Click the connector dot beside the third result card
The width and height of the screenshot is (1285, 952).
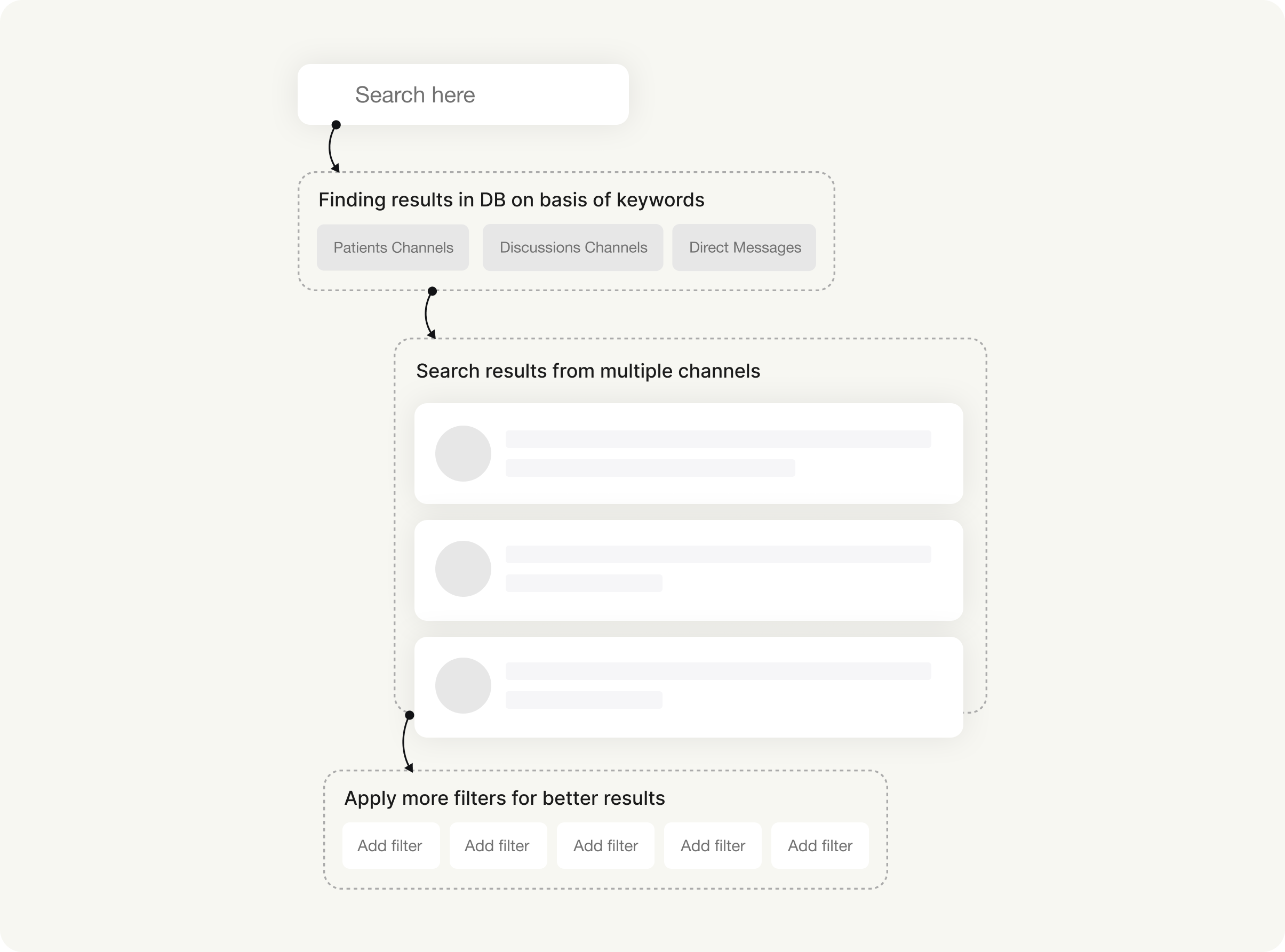pos(409,715)
